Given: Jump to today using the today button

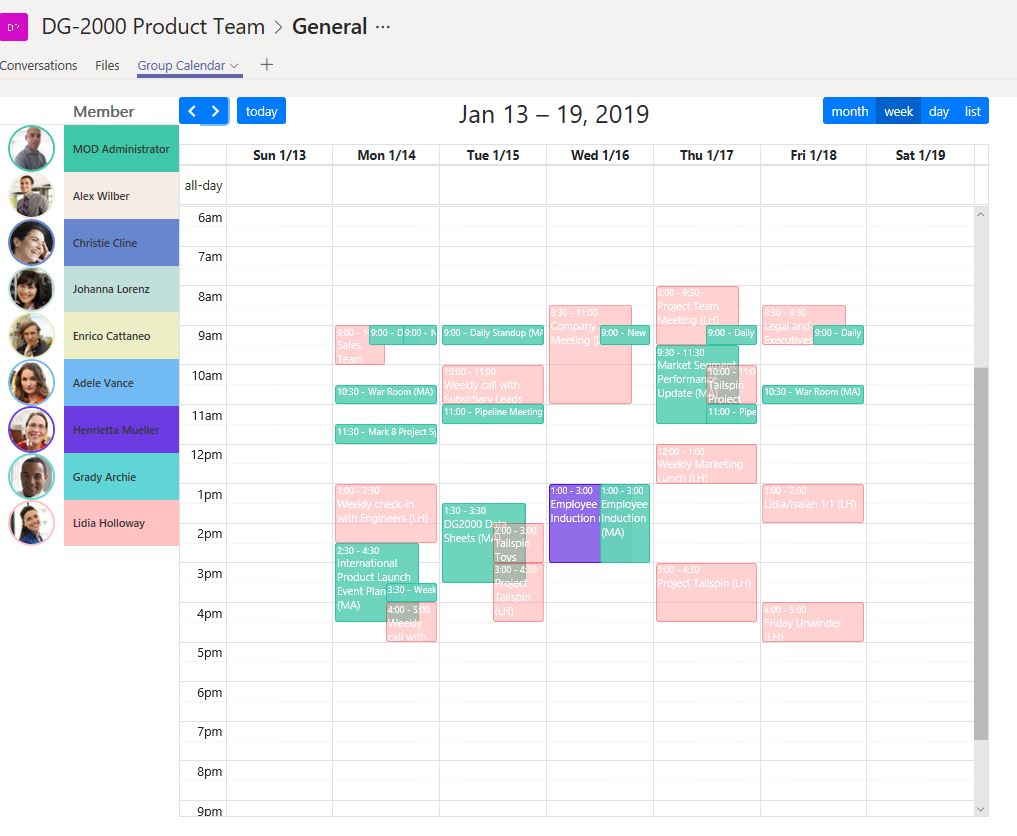Looking at the screenshot, I should [x=261, y=111].
